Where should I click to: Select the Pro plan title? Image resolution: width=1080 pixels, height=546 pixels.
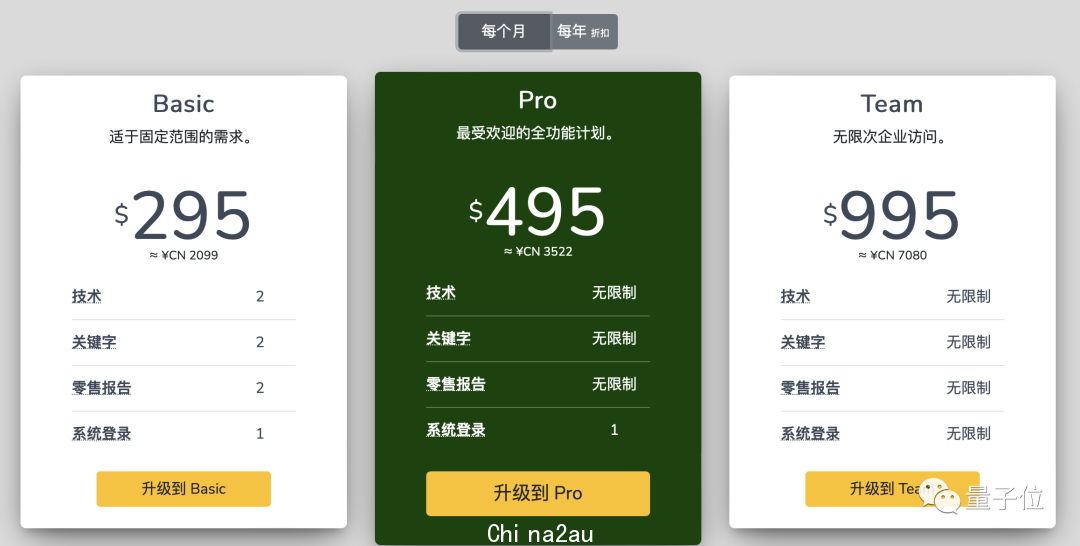[x=537, y=101]
